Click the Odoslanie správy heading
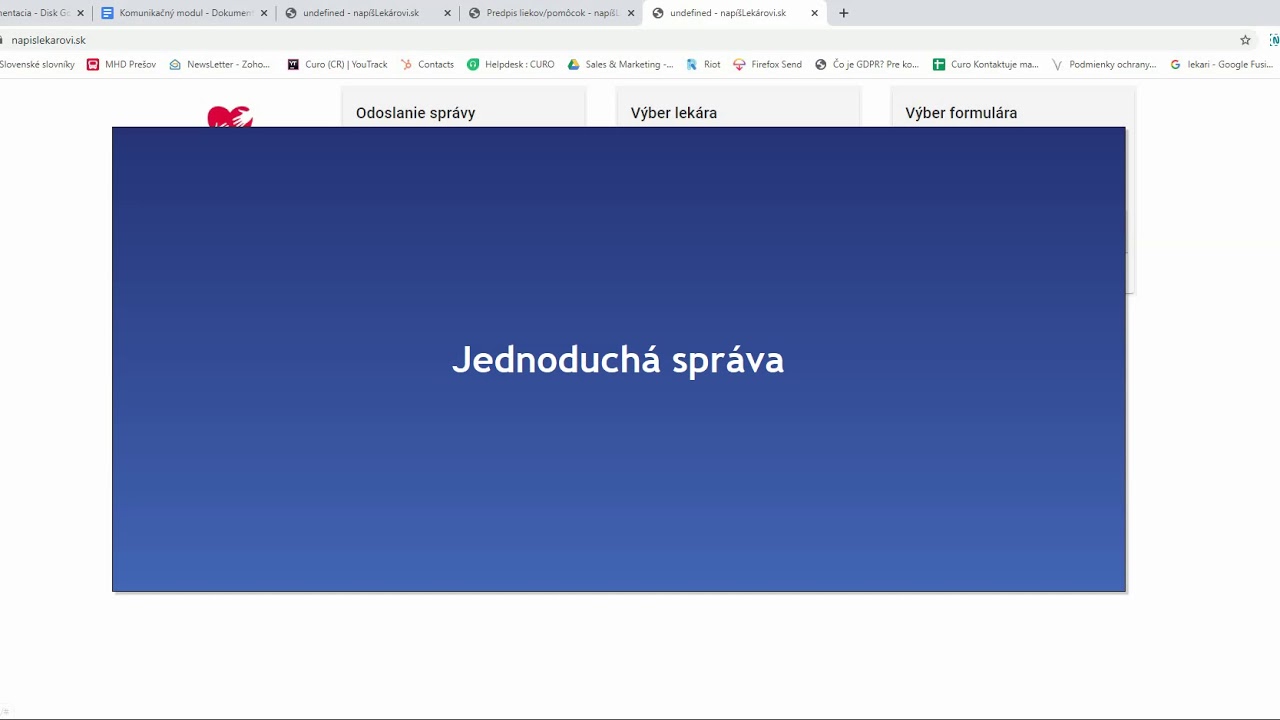 point(415,113)
